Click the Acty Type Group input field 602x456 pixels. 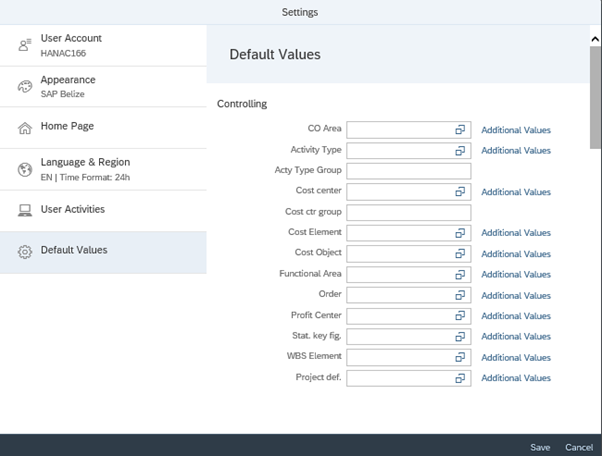[x=408, y=171]
